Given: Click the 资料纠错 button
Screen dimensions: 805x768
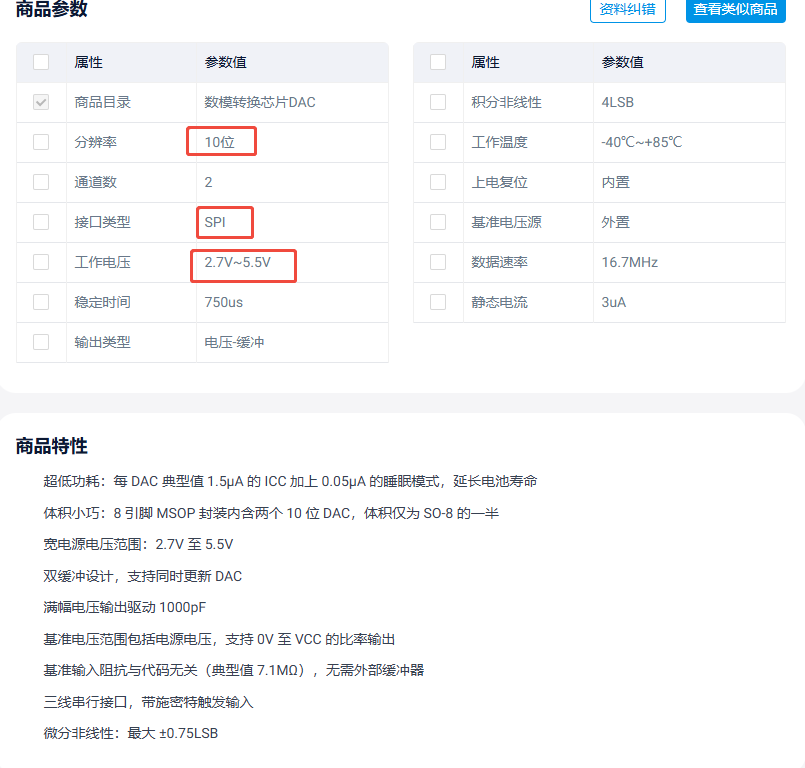Looking at the screenshot, I should click(x=626, y=11).
